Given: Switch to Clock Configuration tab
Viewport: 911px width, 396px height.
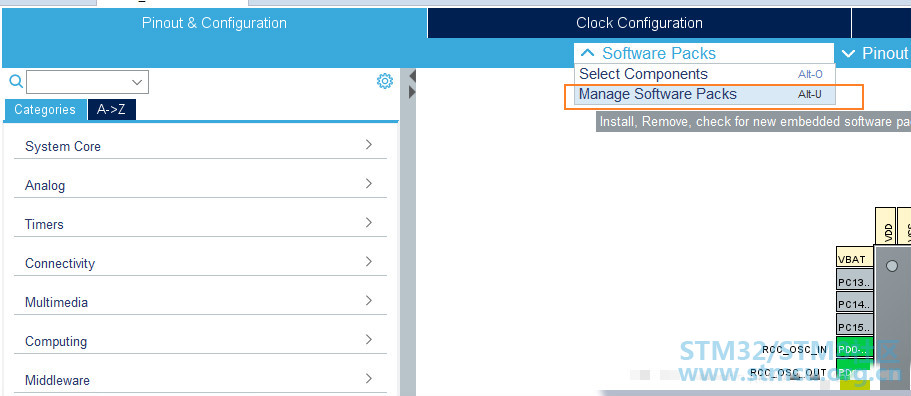Looking at the screenshot, I should [x=639, y=23].
